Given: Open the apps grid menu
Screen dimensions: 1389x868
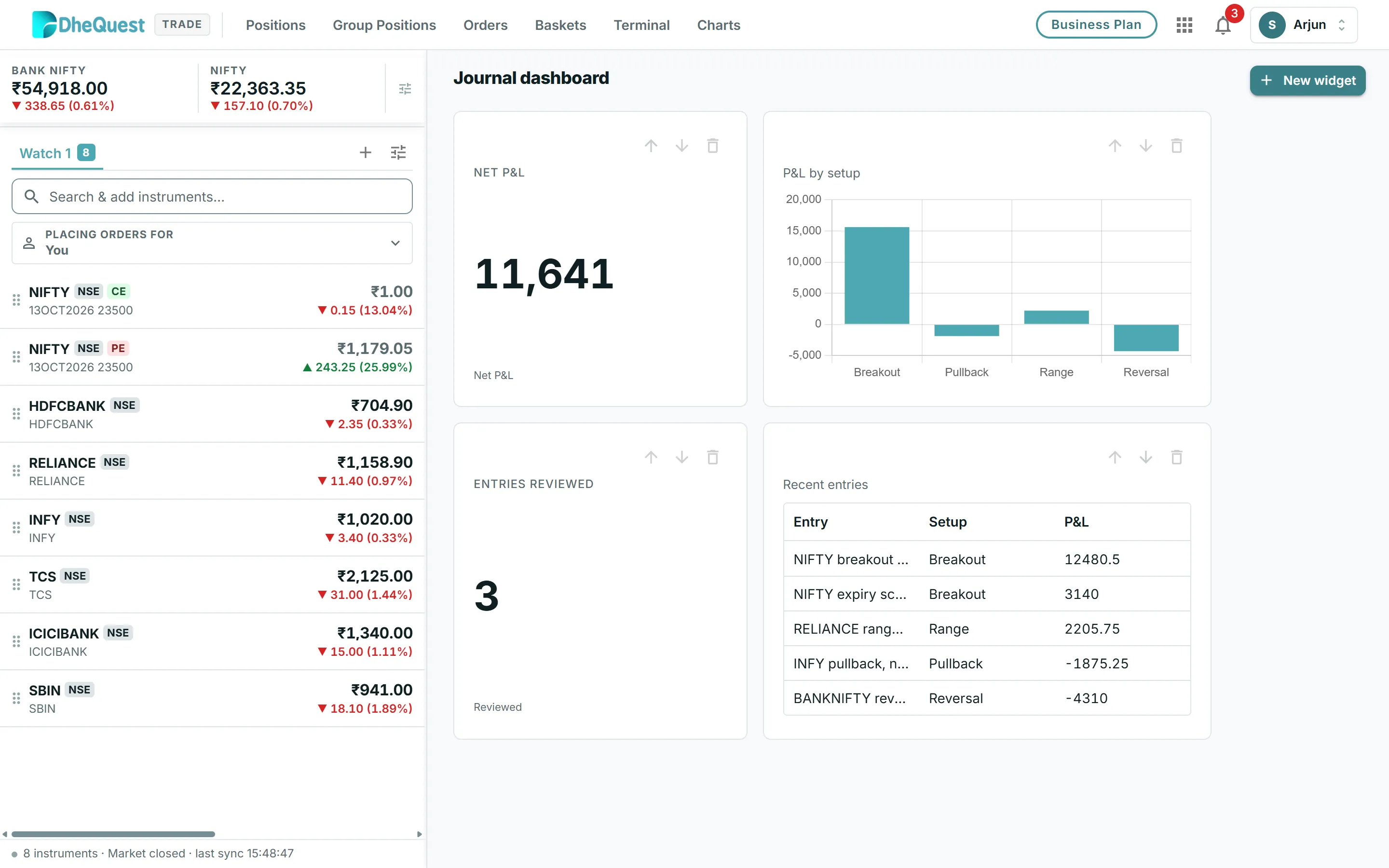Looking at the screenshot, I should coord(1184,25).
